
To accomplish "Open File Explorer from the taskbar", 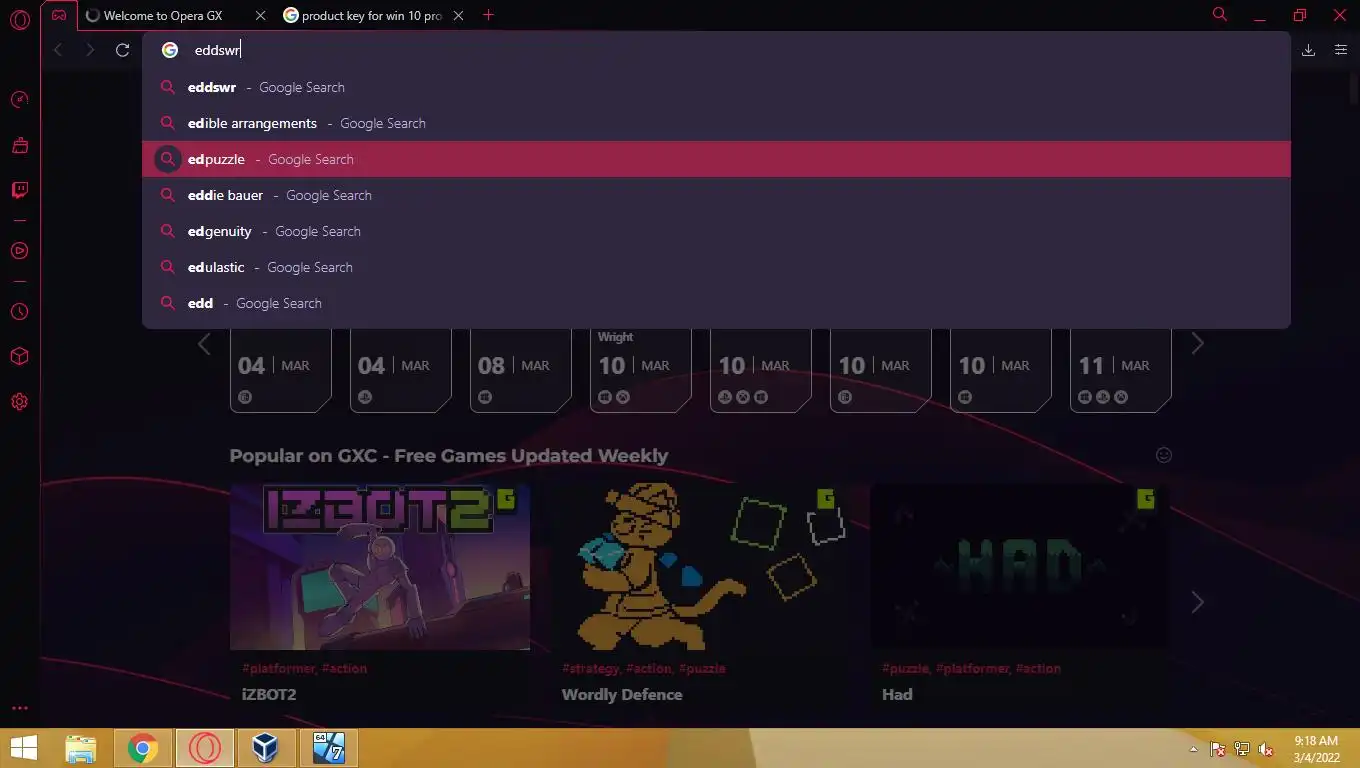I will click(x=81, y=748).
